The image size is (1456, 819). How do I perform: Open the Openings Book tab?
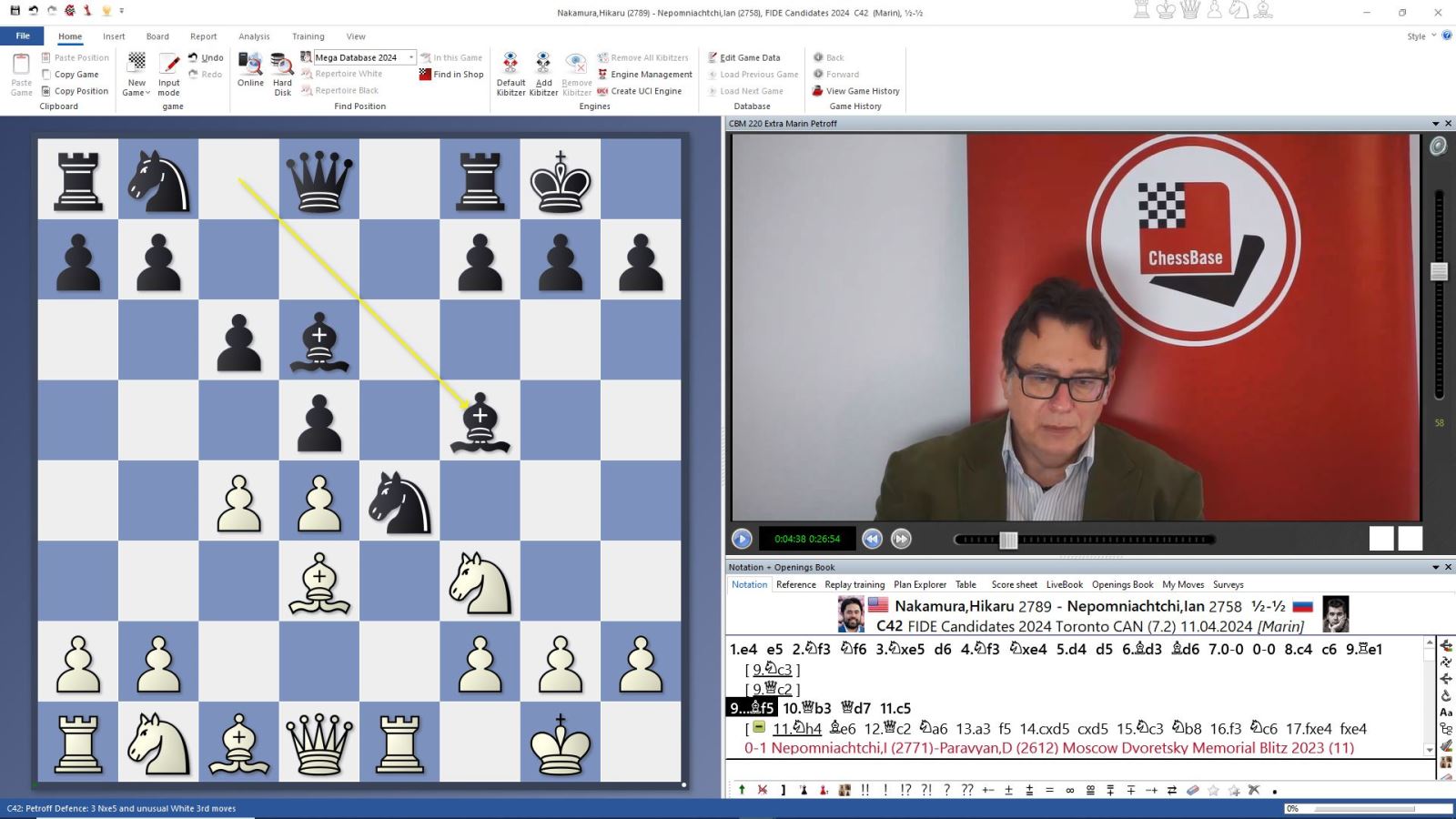click(1122, 584)
